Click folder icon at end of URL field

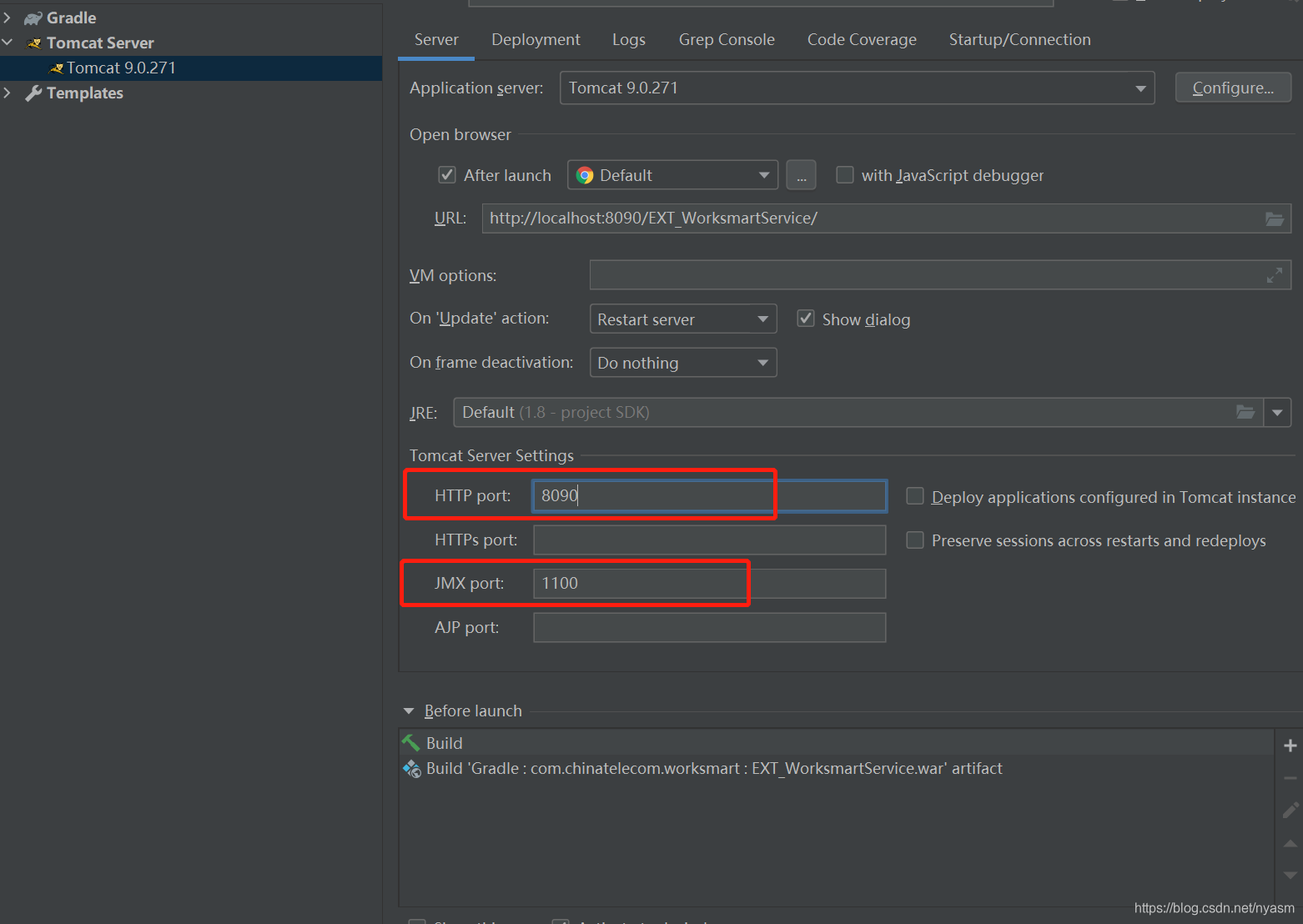[x=1274, y=218]
